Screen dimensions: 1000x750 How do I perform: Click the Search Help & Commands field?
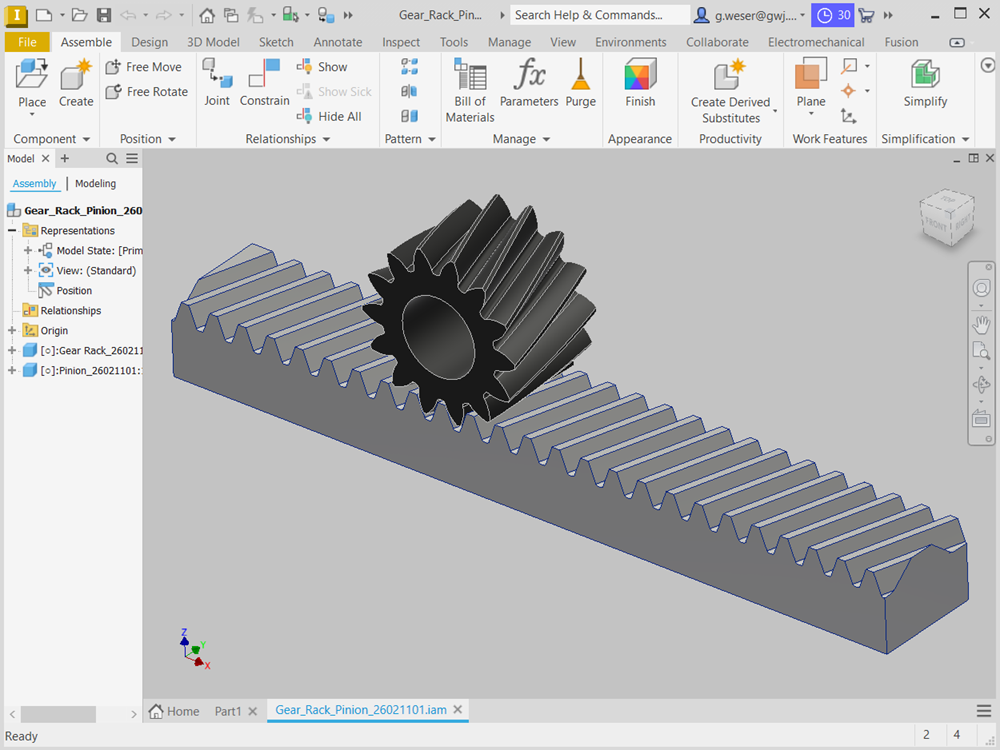(x=600, y=15)
